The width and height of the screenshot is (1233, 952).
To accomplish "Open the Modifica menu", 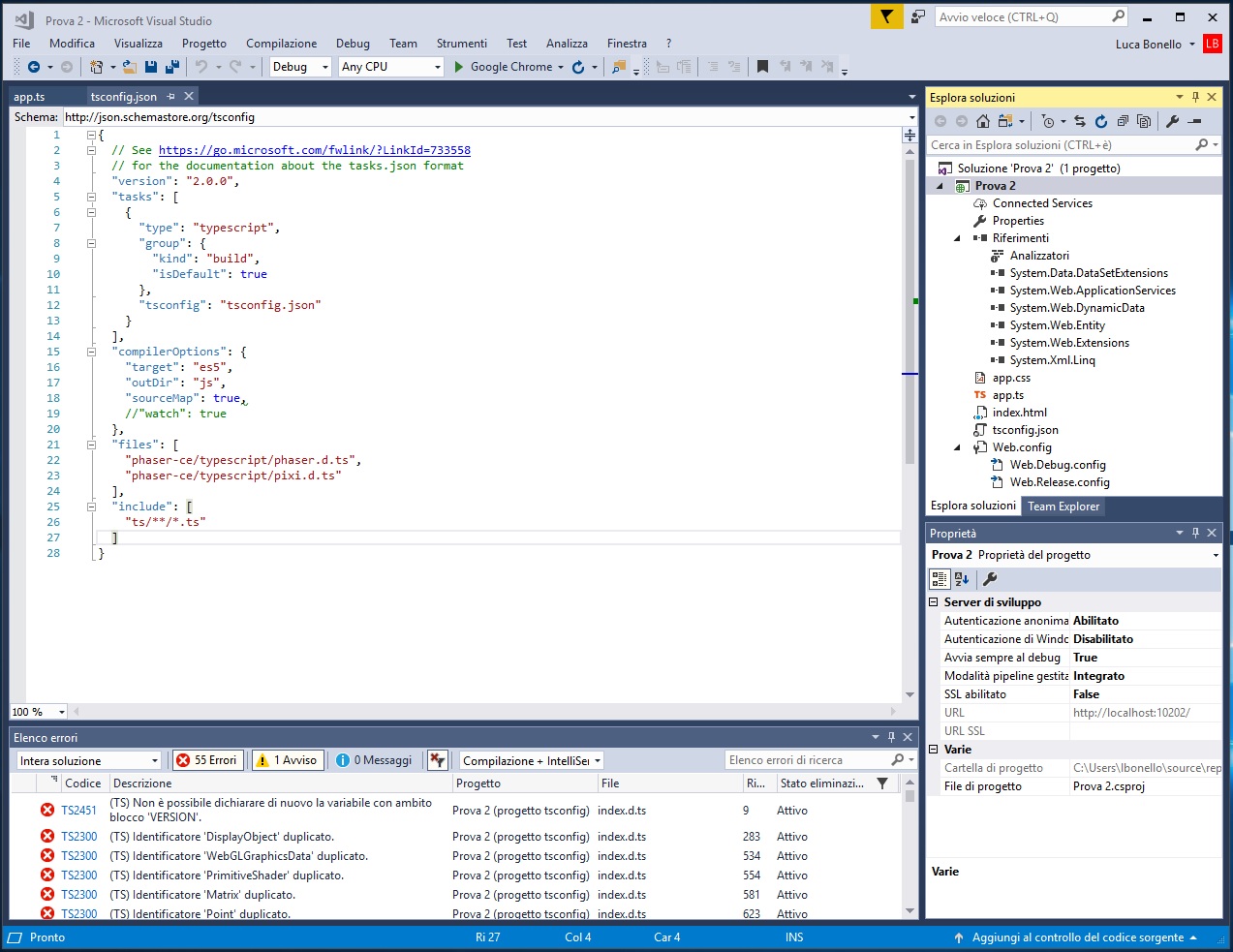I will 72,44.
